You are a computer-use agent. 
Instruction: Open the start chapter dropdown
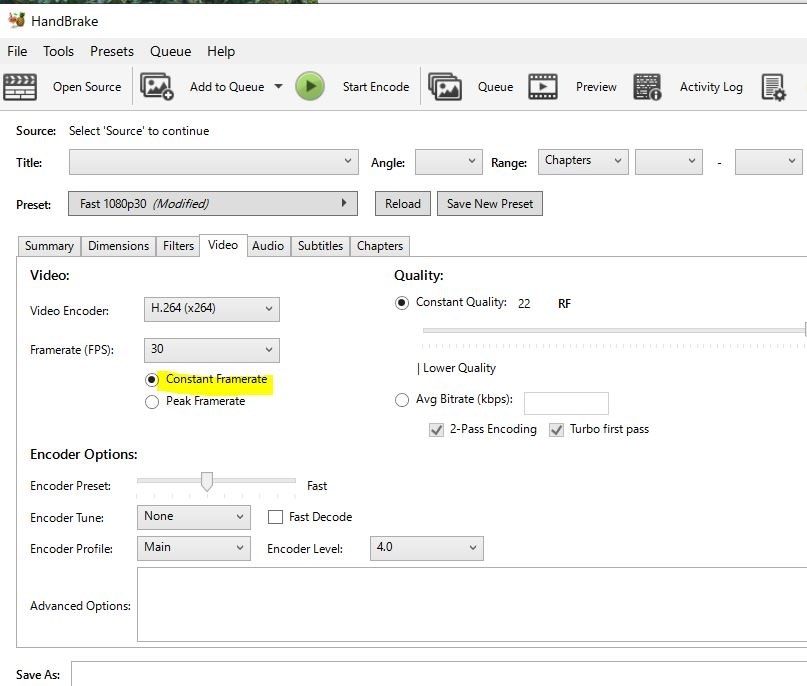(669, 162)
